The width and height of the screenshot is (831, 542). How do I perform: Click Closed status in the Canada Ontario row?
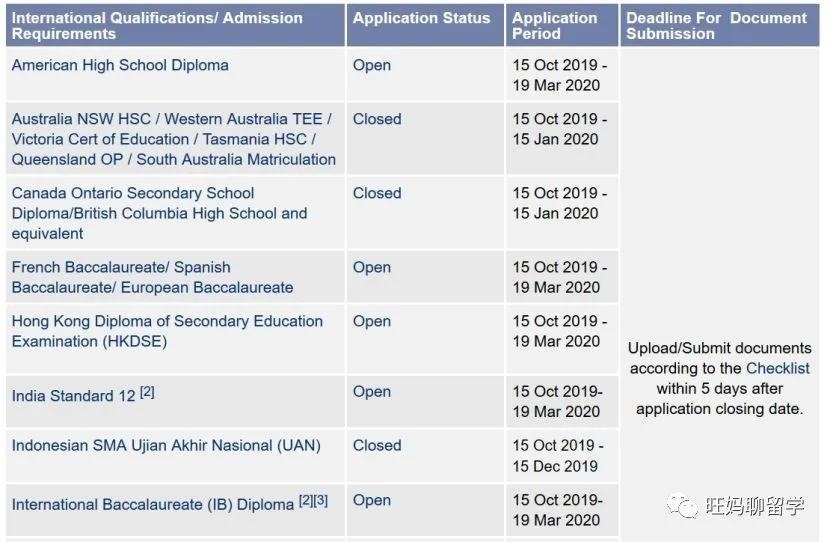pyautogui.click(x=377, y=193)
